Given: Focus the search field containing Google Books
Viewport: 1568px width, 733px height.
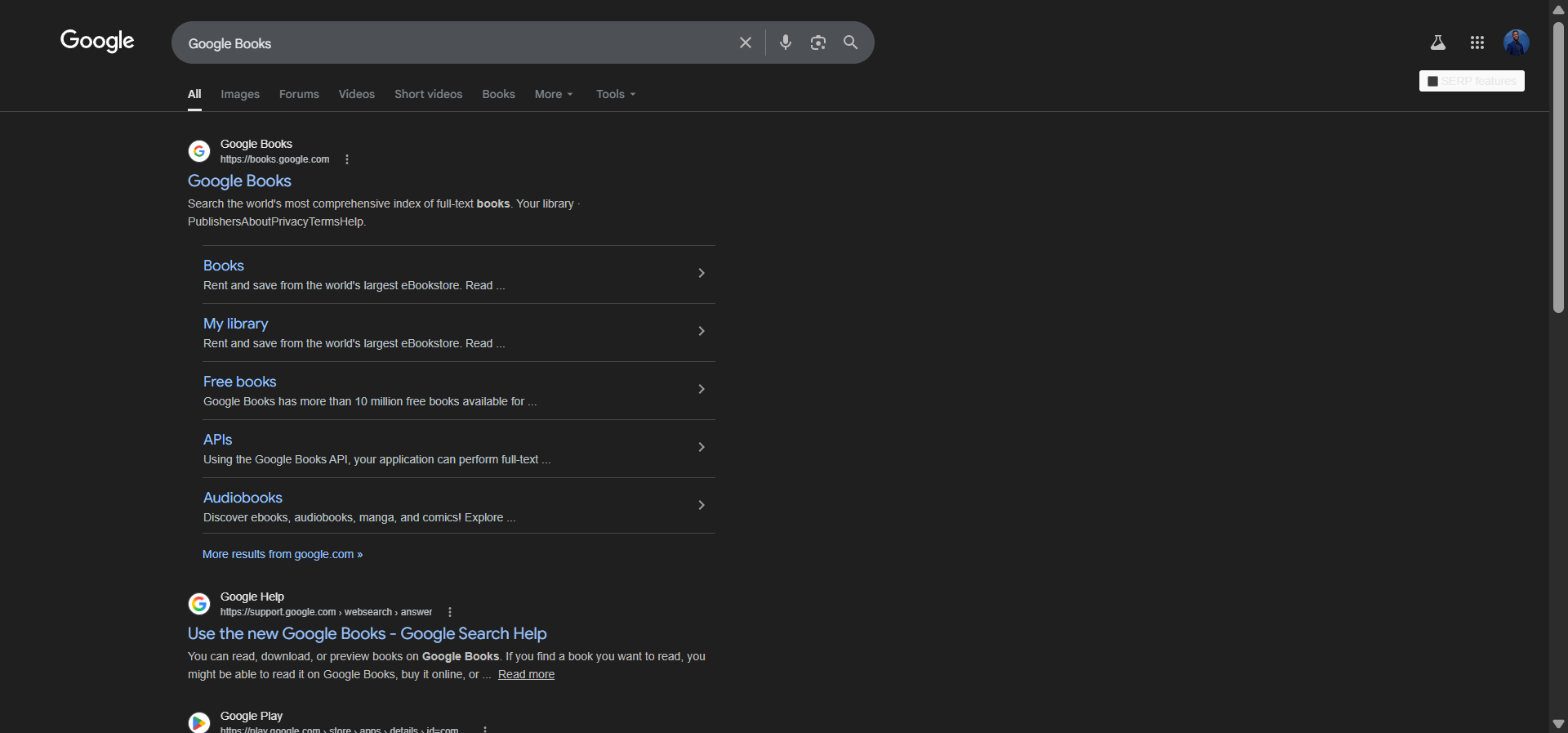Looking at the screenshot, I should pyautogui.click(x=457, y=43).
